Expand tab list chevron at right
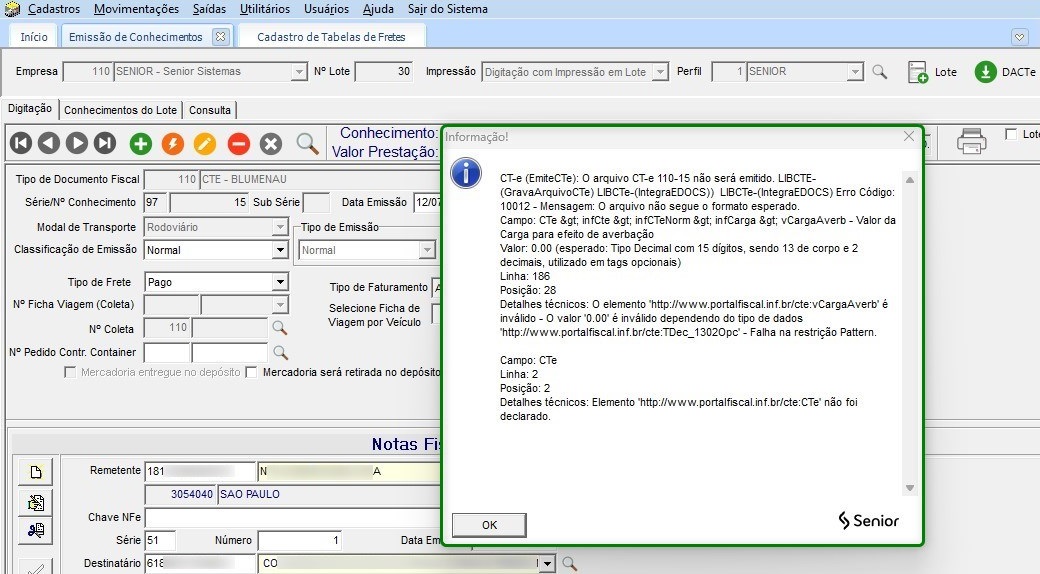Screen dimensions: 1040x574 [1020, 37]
